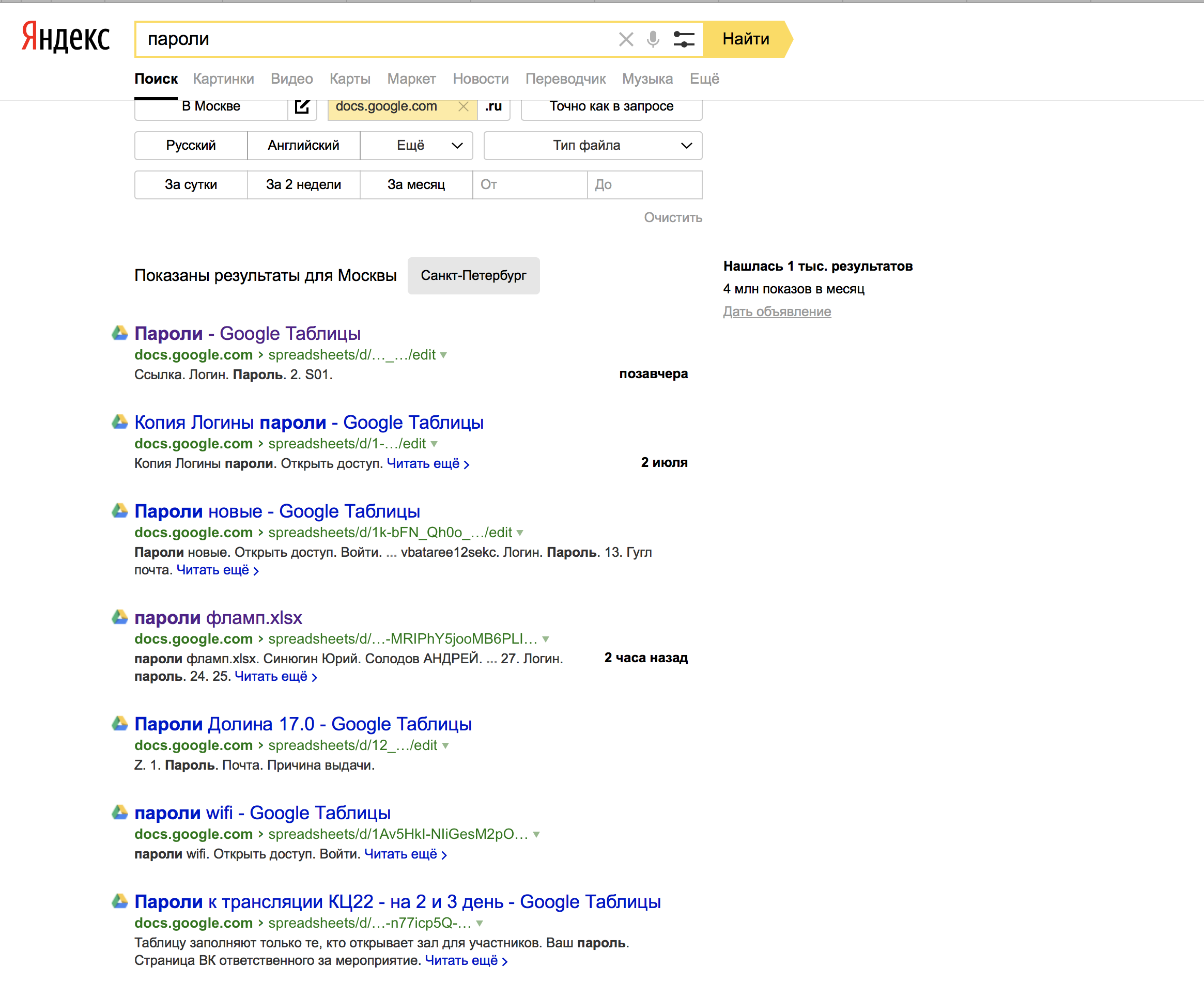Activate voice search microphone icon
The width and height of the screenshot is (1204, 999).
pos(653,39)
